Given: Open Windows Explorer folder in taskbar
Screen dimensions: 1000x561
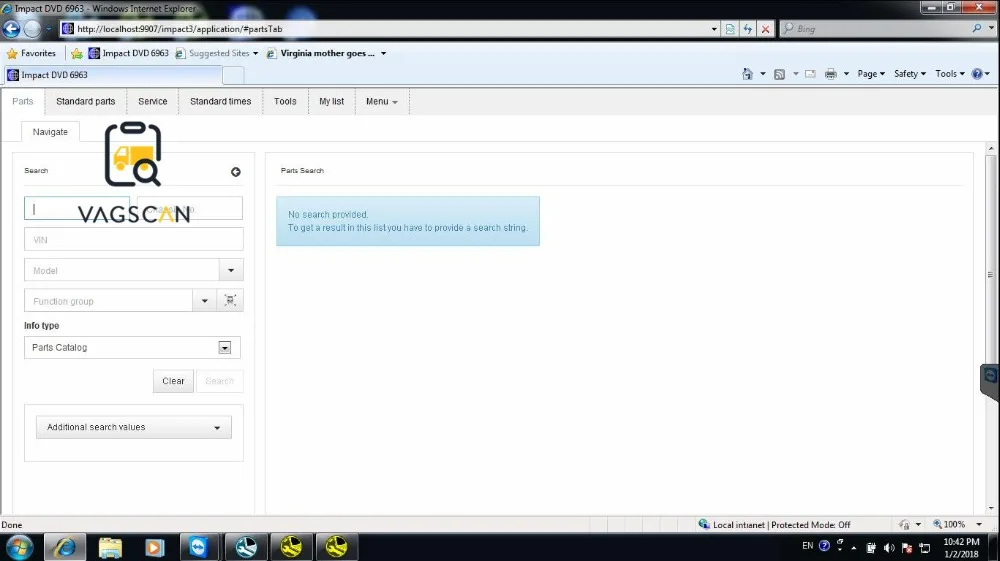Looking at the screenshot, I should pos(110,547).
